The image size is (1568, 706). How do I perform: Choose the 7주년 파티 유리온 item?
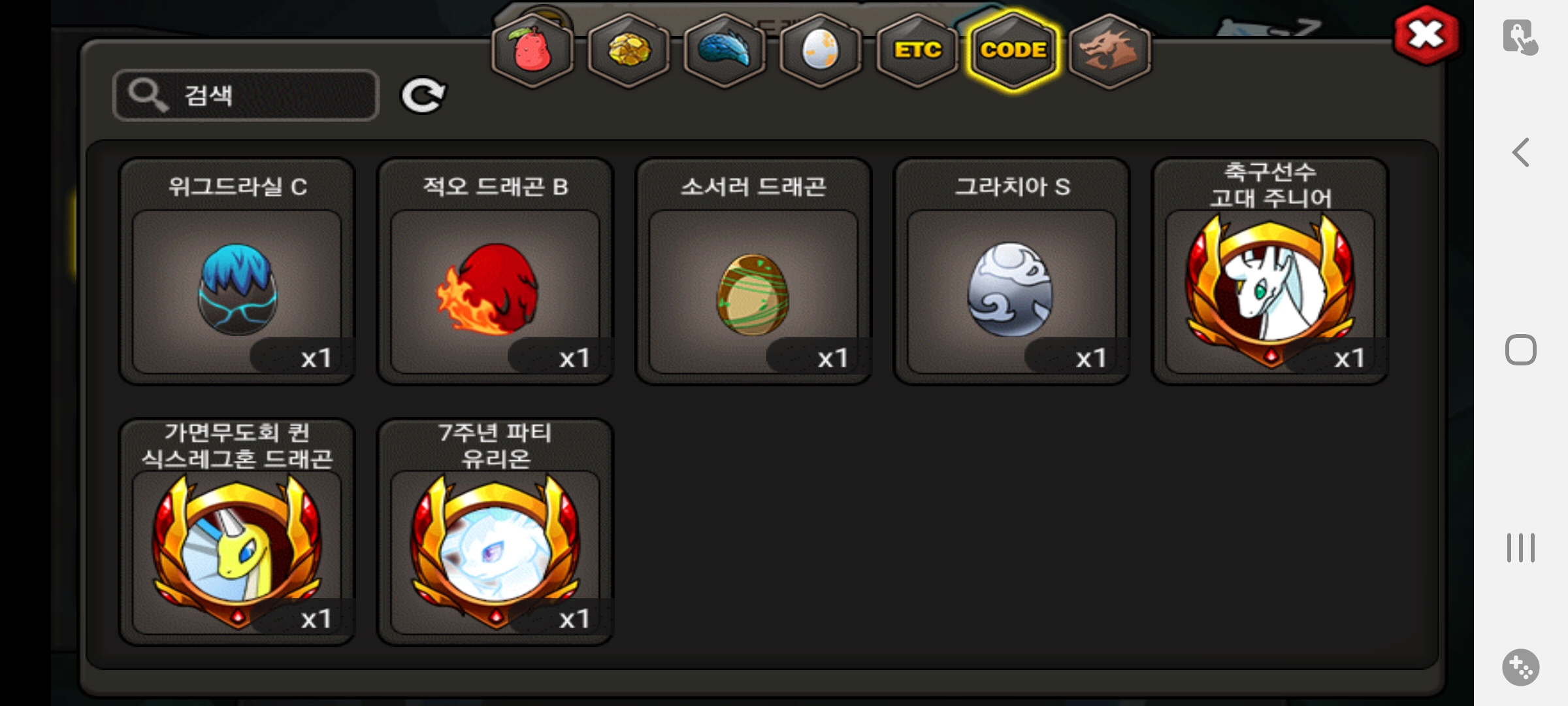click(x=495, y=532)
